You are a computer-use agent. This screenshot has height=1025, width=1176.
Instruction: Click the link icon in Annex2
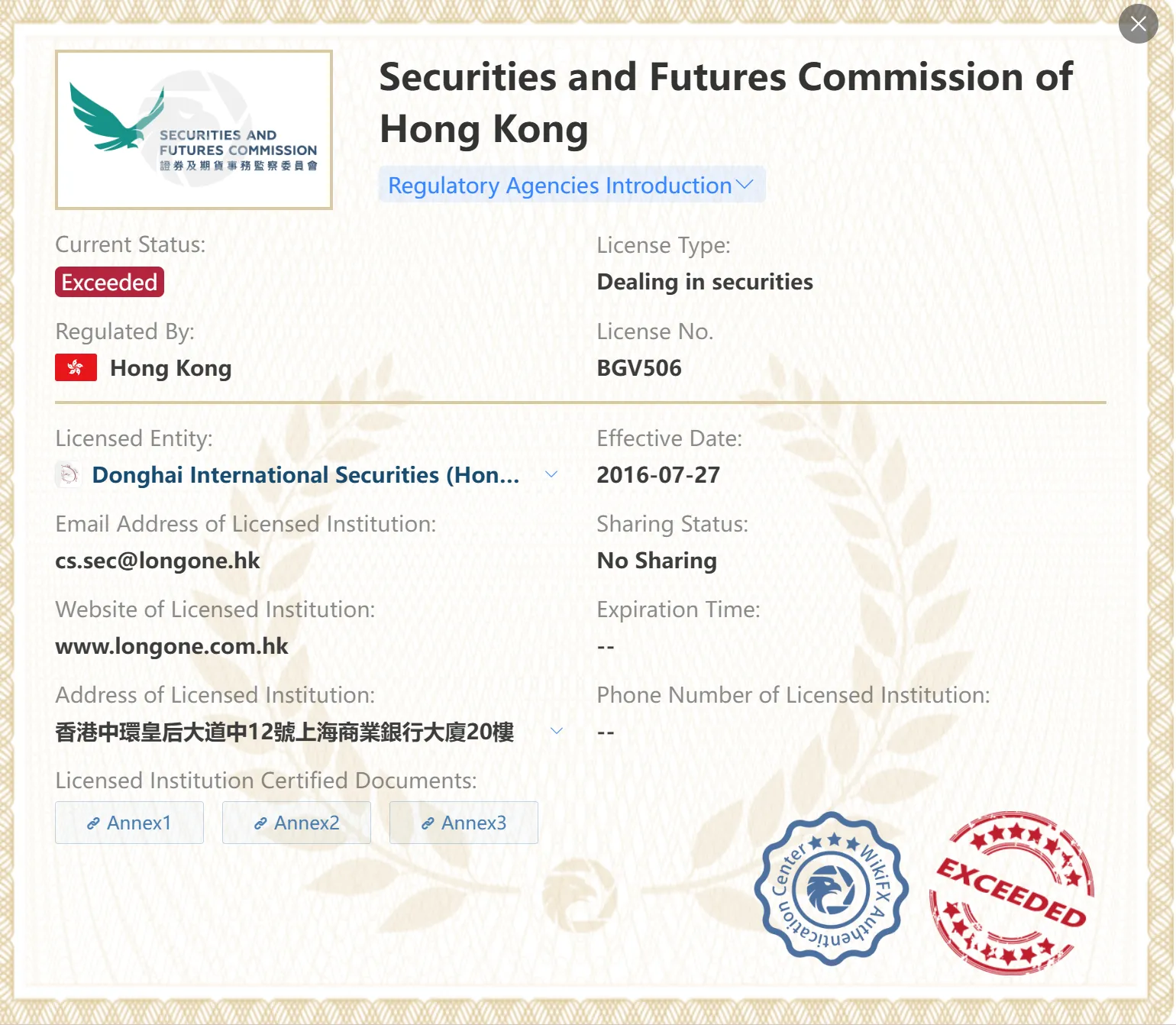tap(260, 823)
